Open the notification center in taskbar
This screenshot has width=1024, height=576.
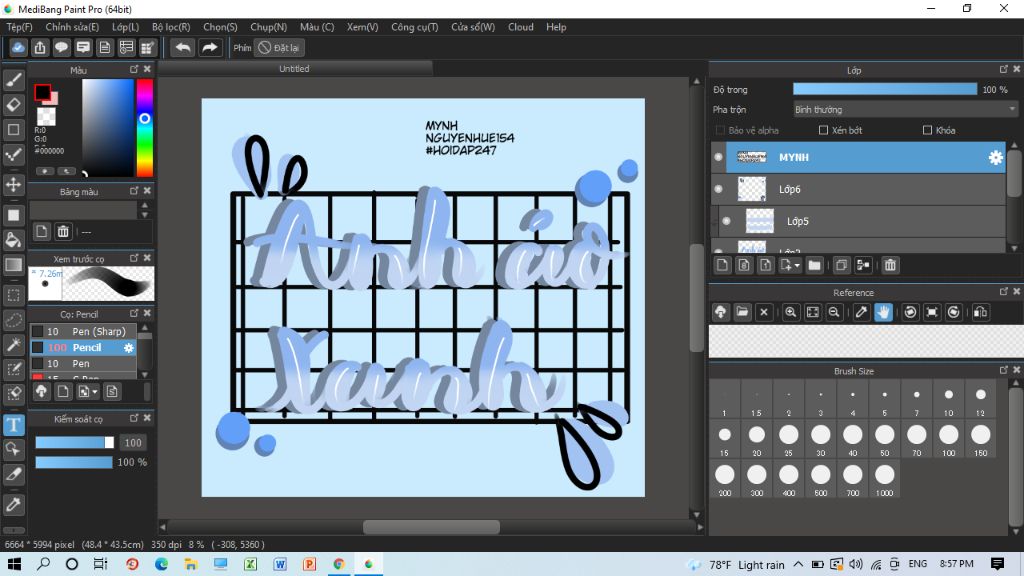997,564
